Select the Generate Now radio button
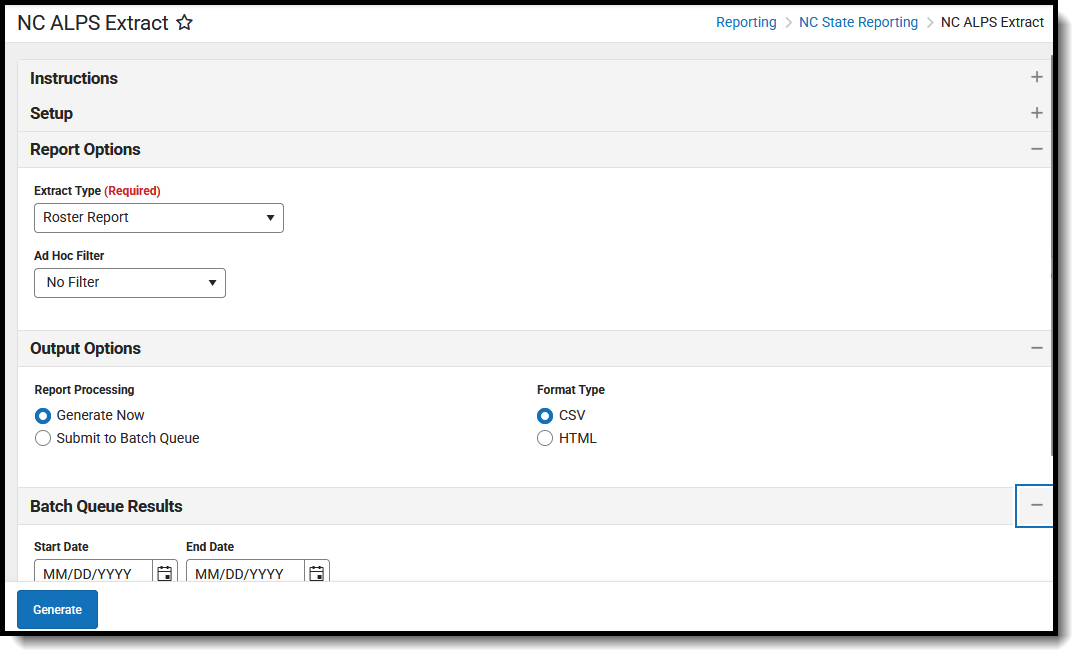Image resolution: width=1083 pixels, height=661 pixels. pyautogui.click(x=43, y=416)
